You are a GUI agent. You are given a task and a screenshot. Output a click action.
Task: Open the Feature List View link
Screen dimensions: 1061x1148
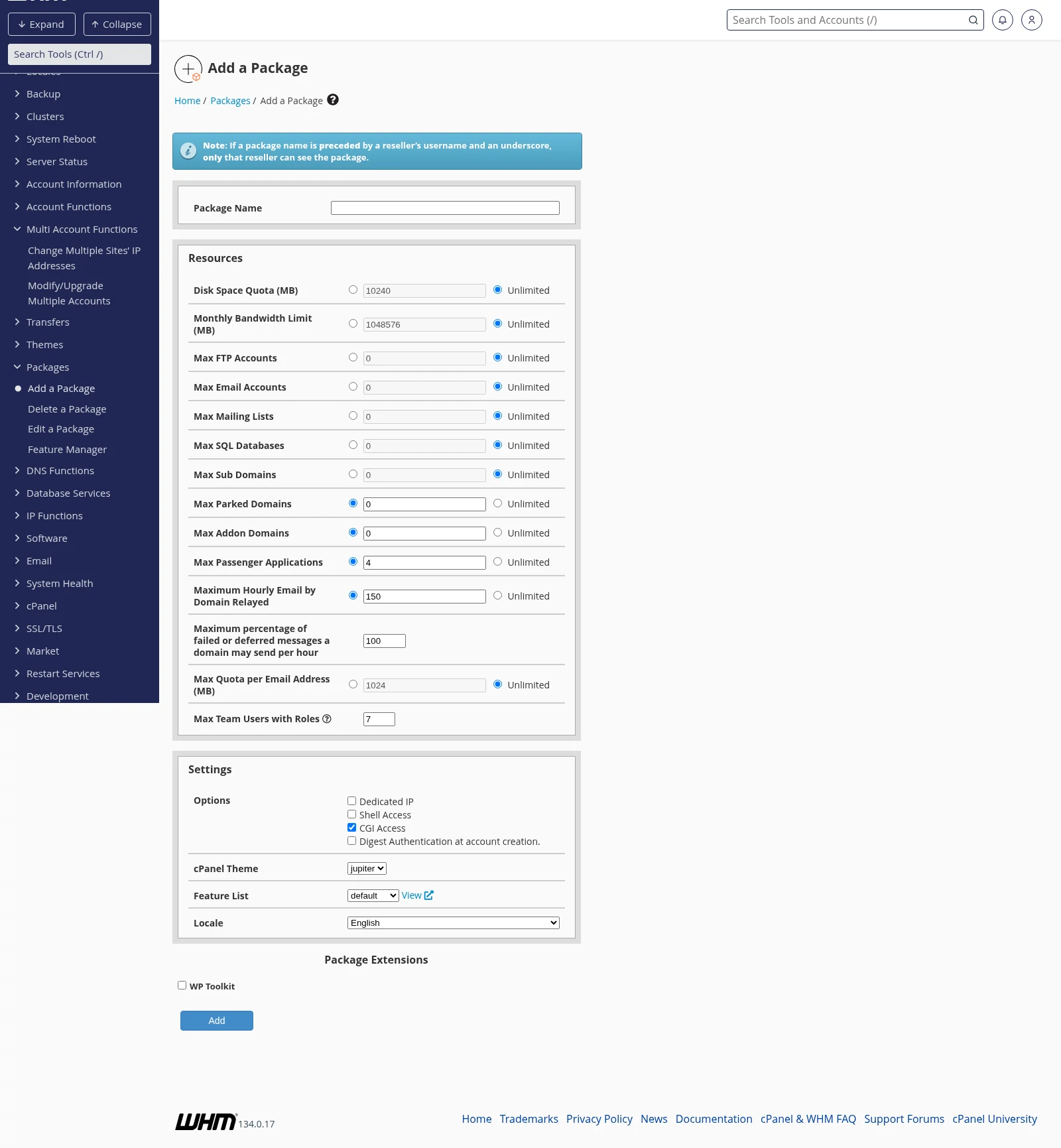point(412,895)
